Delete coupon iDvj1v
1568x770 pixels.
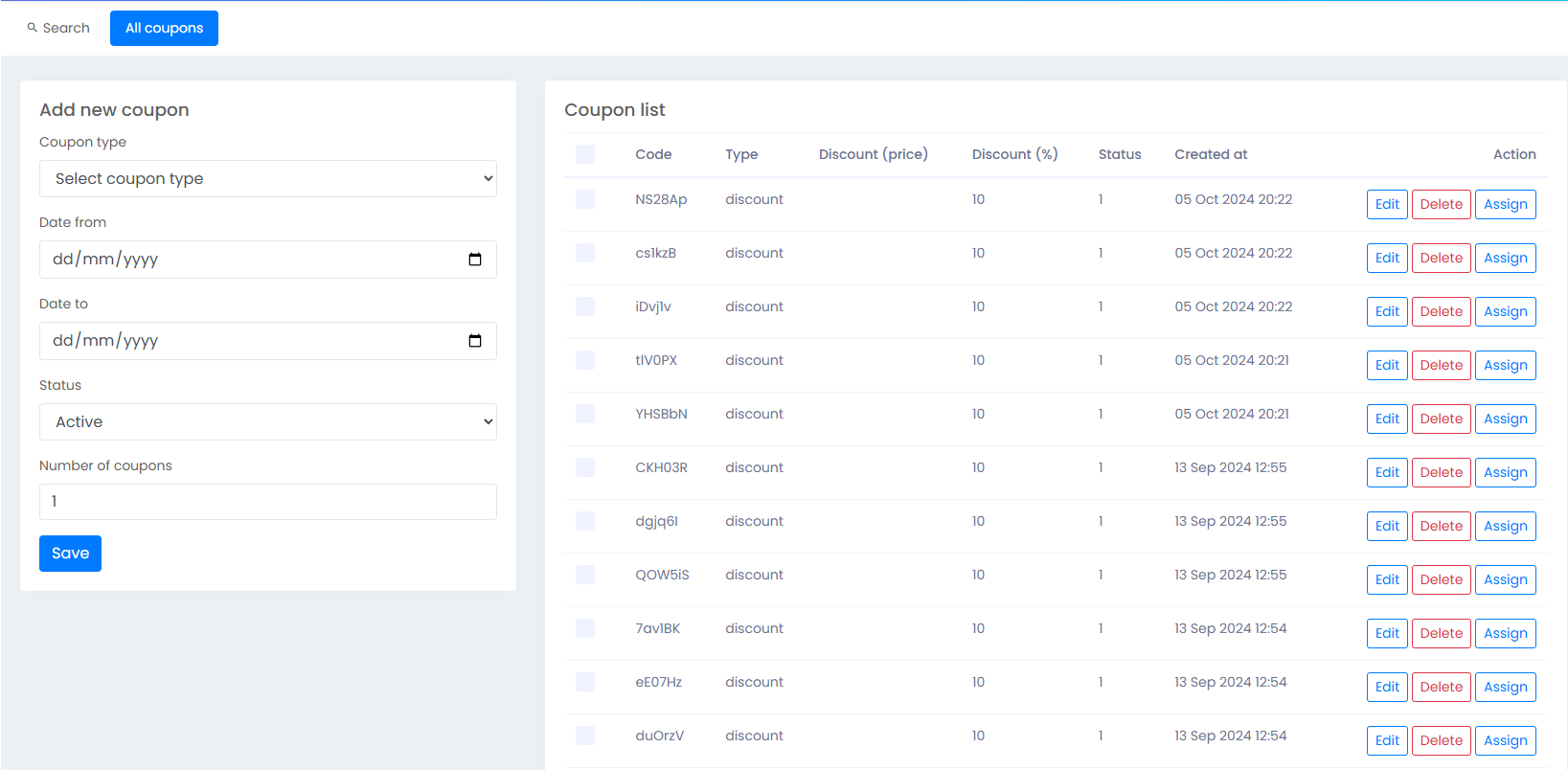click(1441, 311)
